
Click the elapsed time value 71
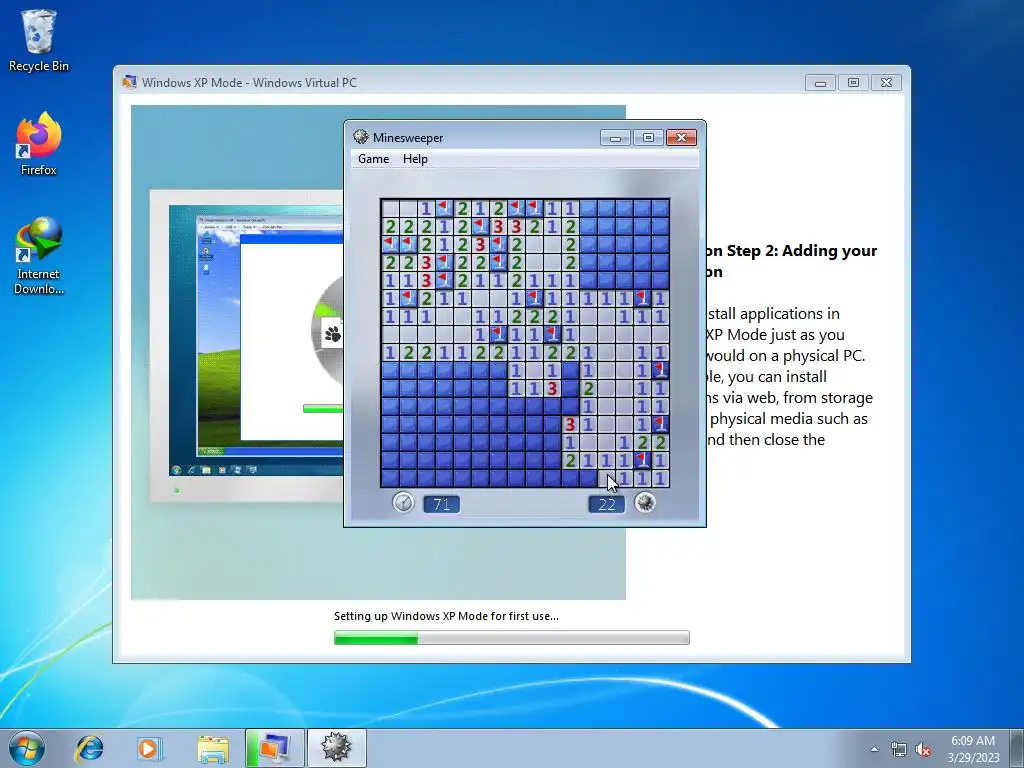[441, 504]
